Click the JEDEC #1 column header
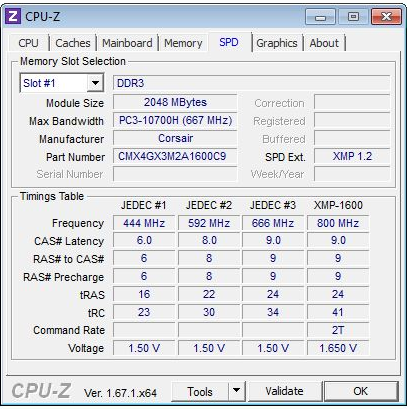This screenshot has width=414, height=409. click(x=144, y=205)
